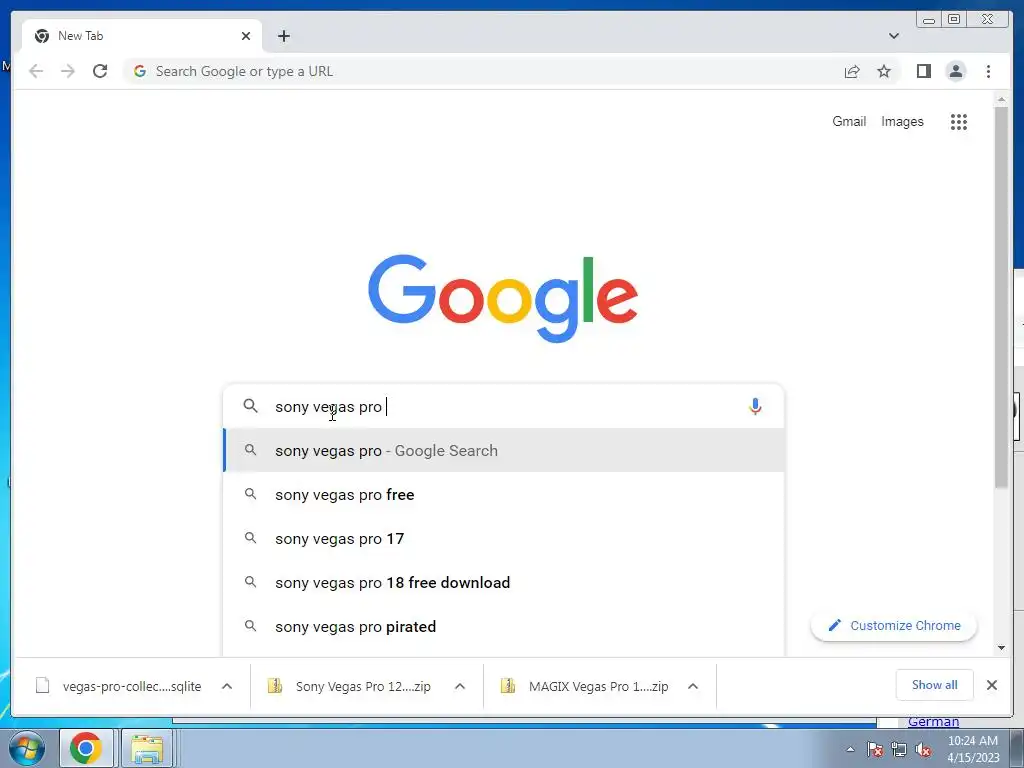This screenshot has width=1024, height=768.
Task: Toggle the Chrome side panel
Action: (x=923, y=71)
